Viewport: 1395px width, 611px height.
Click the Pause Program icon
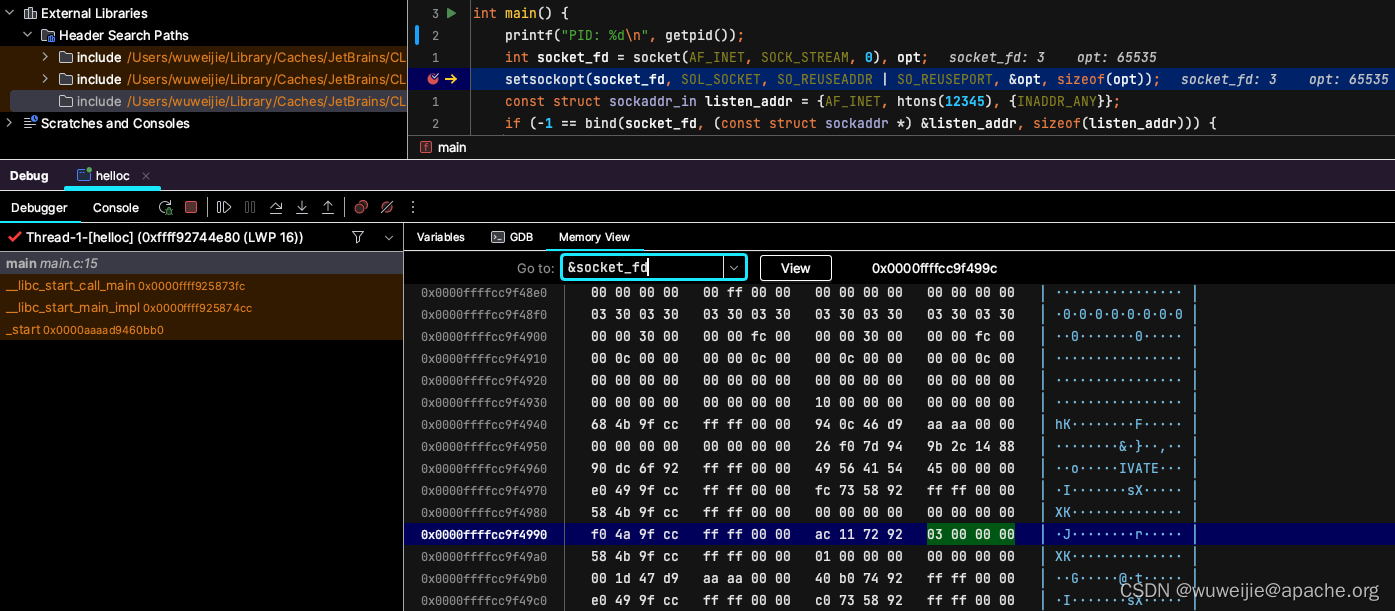[x=250, y=207]
